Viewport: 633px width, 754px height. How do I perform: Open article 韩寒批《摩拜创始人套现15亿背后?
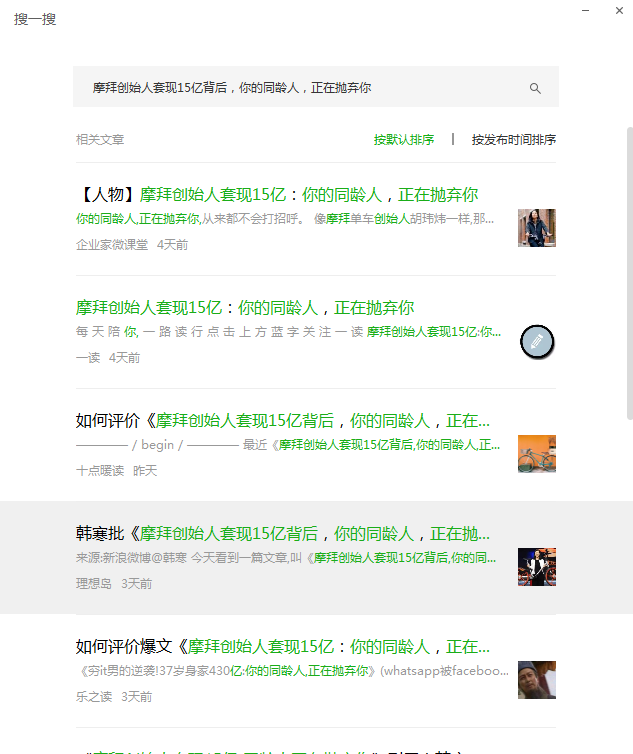pos(283,534)
